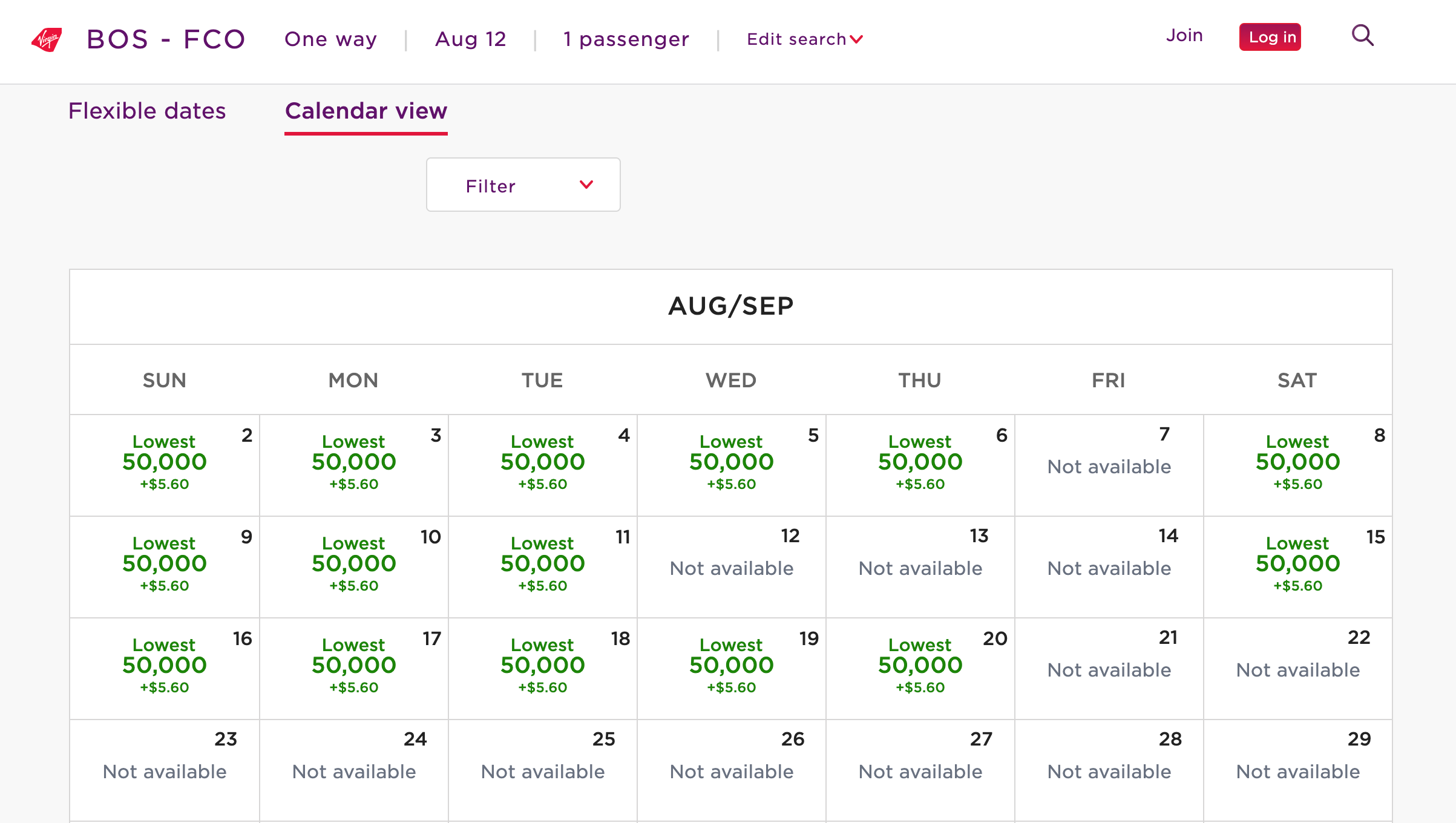The width and height of the screenshot is (1456, 823).
Task: Open the search magnifier icon
Action: (x=1363, y=36)
